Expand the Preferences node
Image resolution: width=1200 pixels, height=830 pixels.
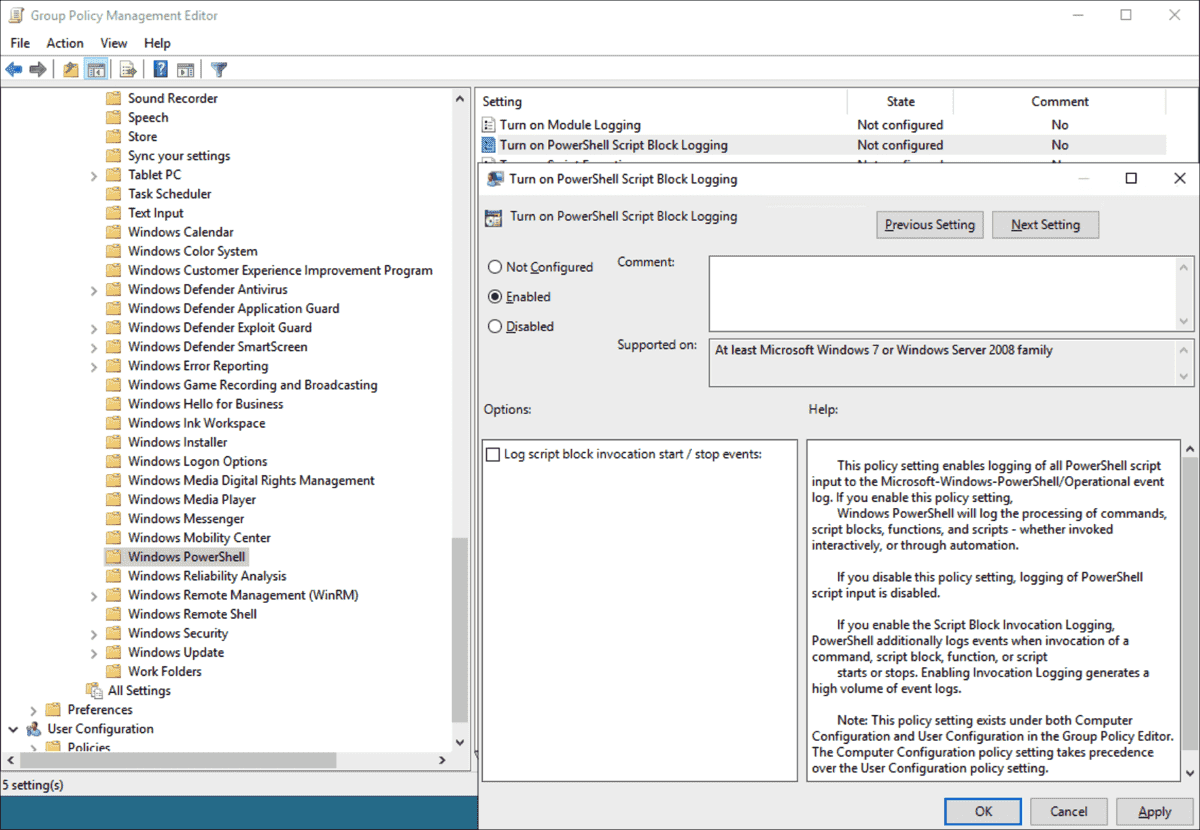[x=33, y=709]
